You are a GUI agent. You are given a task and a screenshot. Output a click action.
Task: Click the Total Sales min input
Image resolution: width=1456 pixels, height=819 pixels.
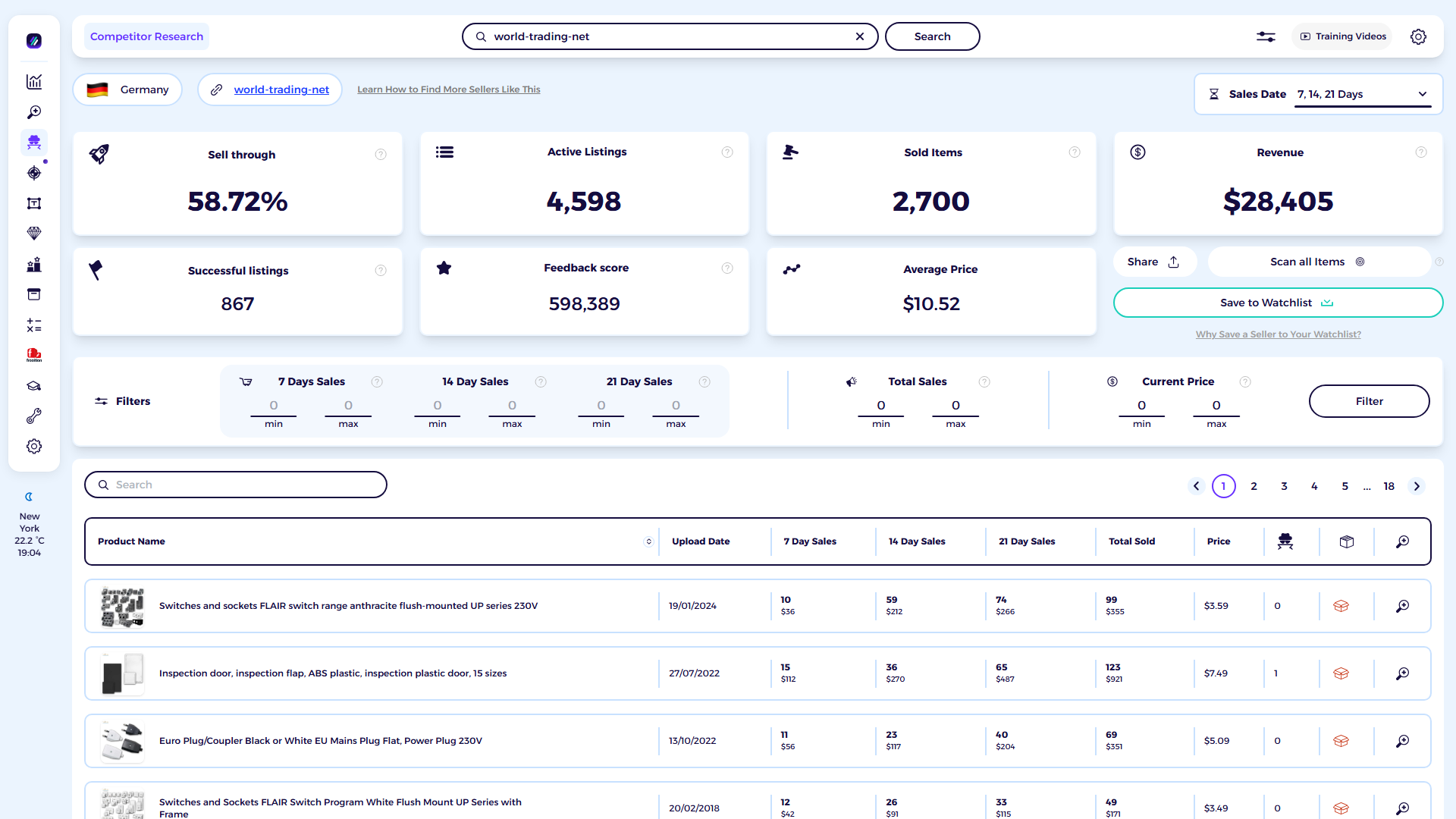(x=881, y=406)
